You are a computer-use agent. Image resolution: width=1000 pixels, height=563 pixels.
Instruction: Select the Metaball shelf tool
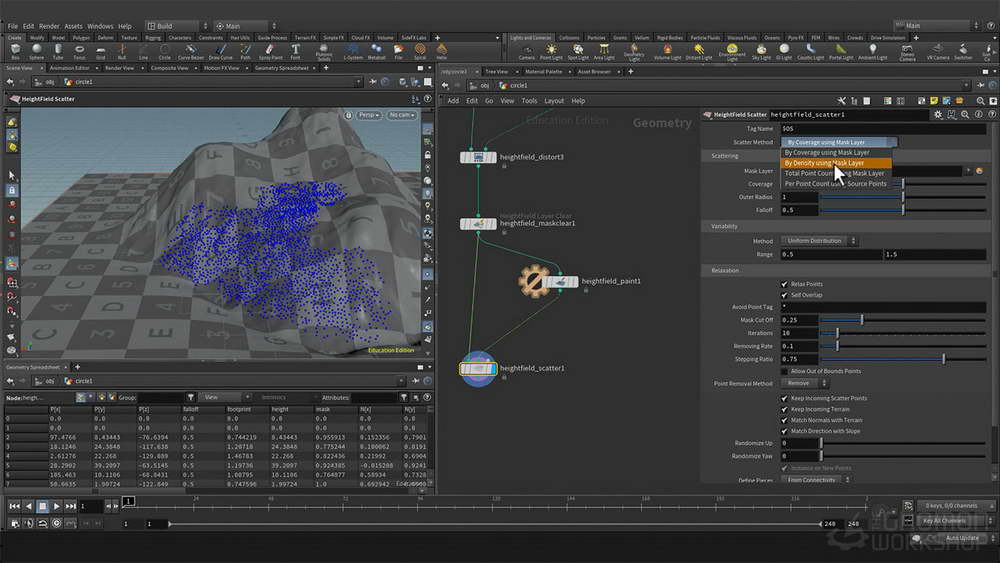tap(376, 51)
